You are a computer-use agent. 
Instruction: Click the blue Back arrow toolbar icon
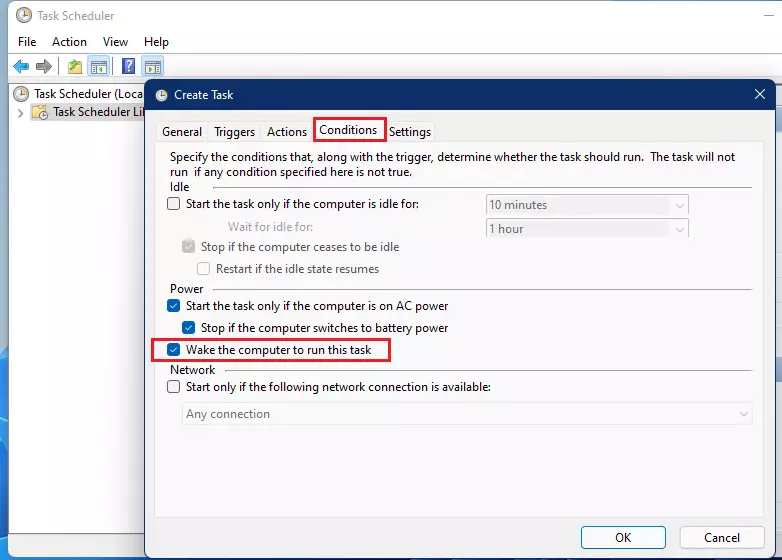21,66
